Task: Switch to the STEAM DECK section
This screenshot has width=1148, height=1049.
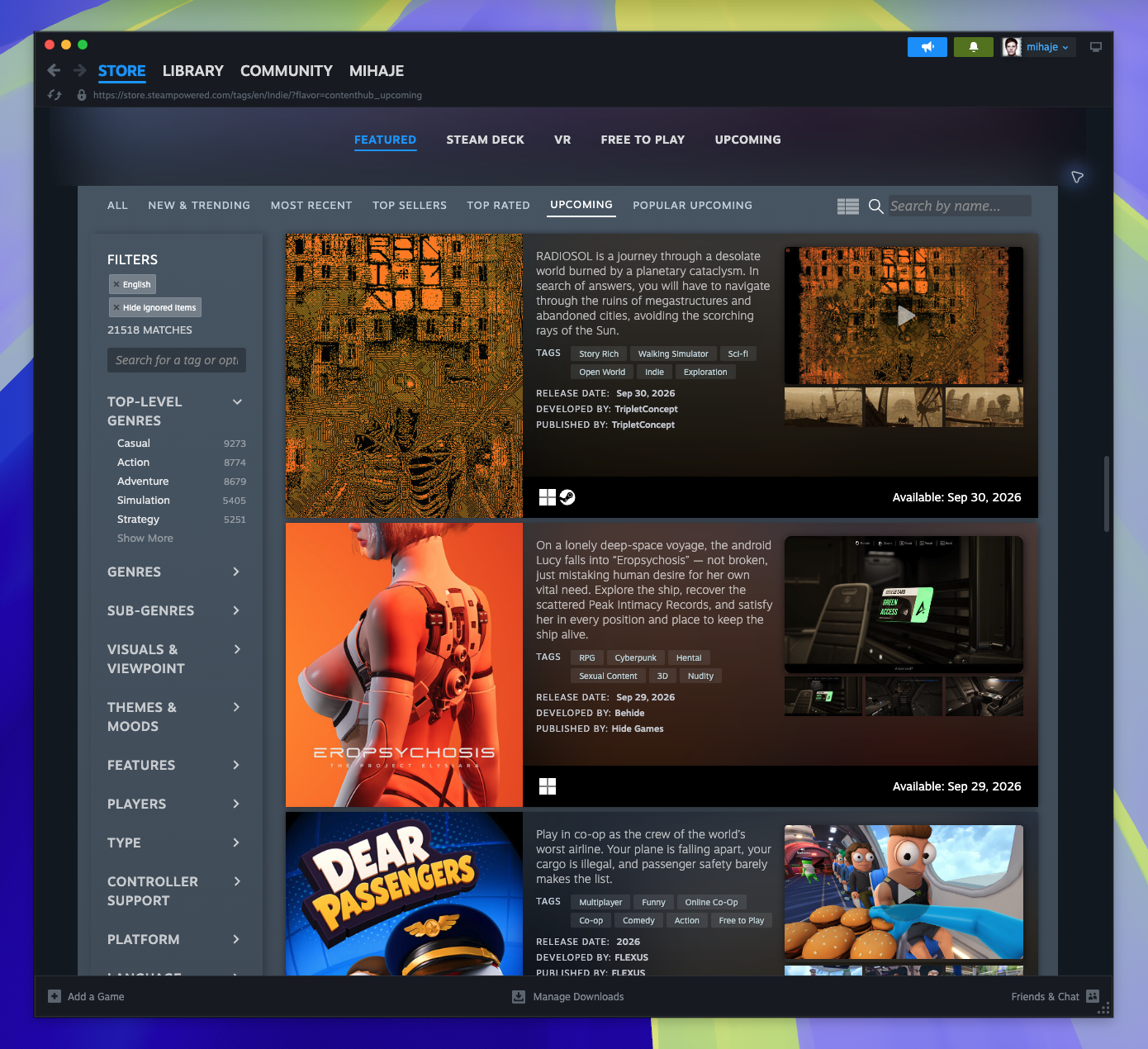Action: click(486, 140)
